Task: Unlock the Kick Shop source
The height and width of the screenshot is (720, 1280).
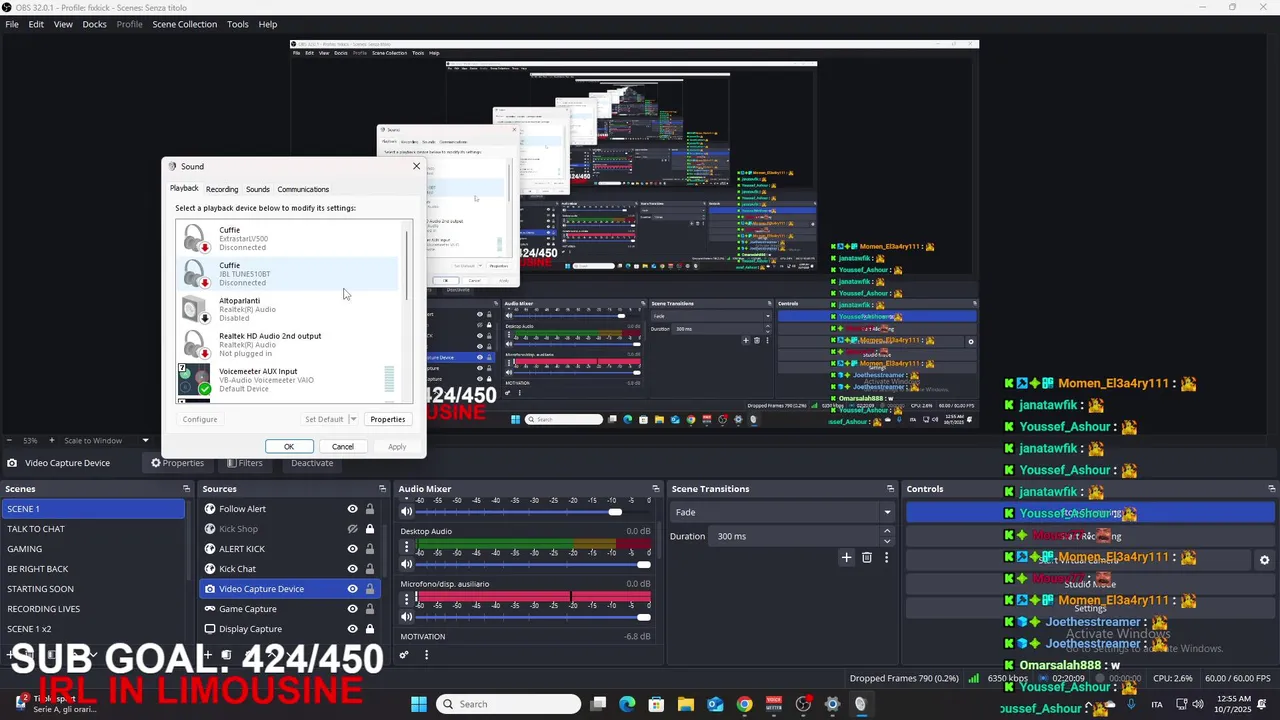Action: pos(370,529)
